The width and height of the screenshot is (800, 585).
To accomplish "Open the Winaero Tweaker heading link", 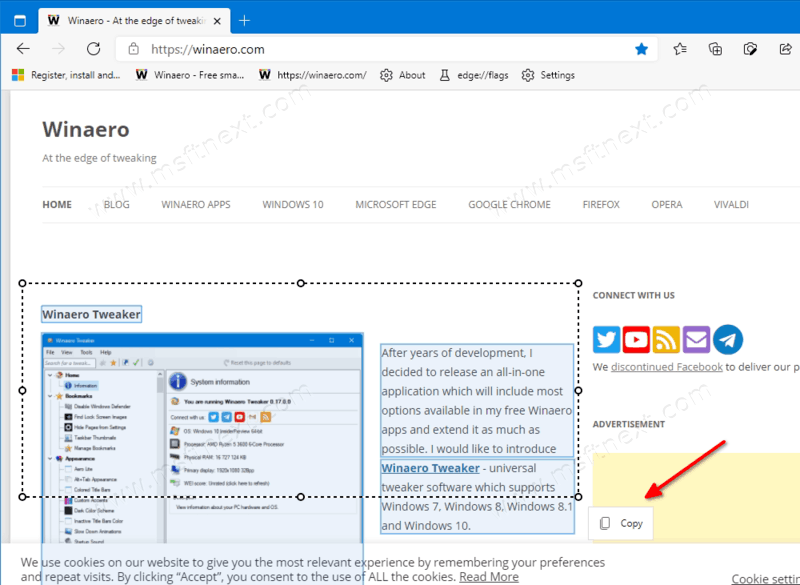I will pos(91,314).
